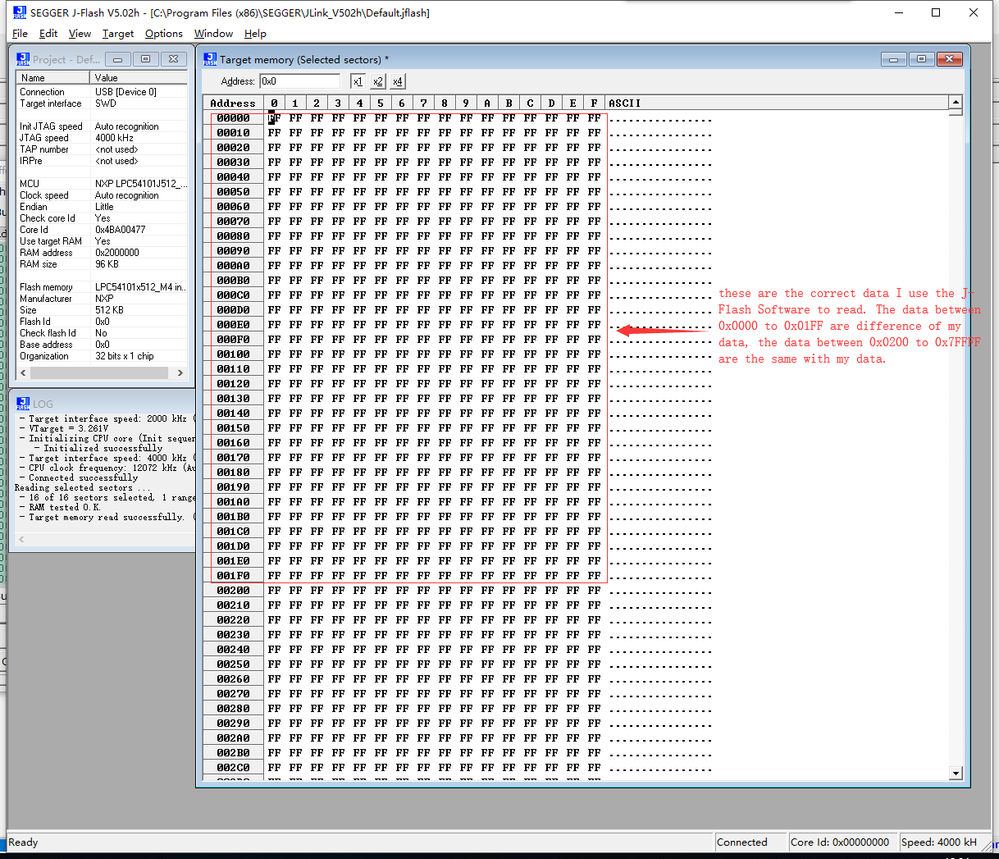Image resolution: width=999 pixels, height=859 pixels.
Task: Select the Size 512 KB row
Action: pyautogui.click(x=102, y=310)
